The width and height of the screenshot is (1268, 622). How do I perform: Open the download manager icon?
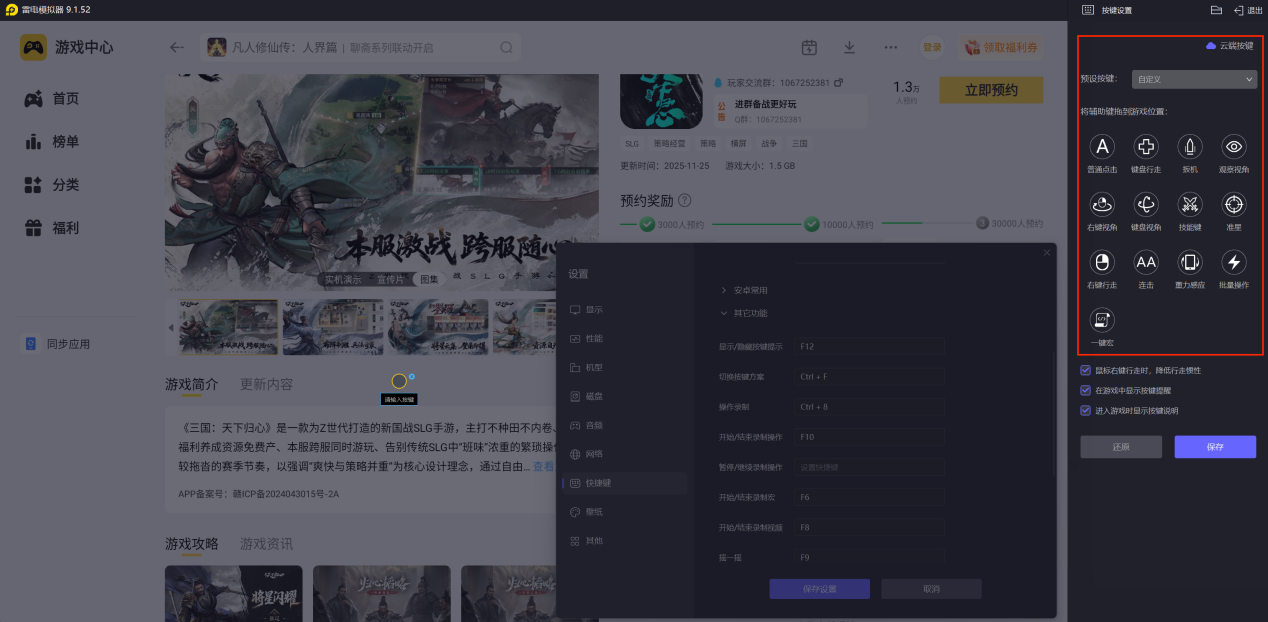click(849, 47)
